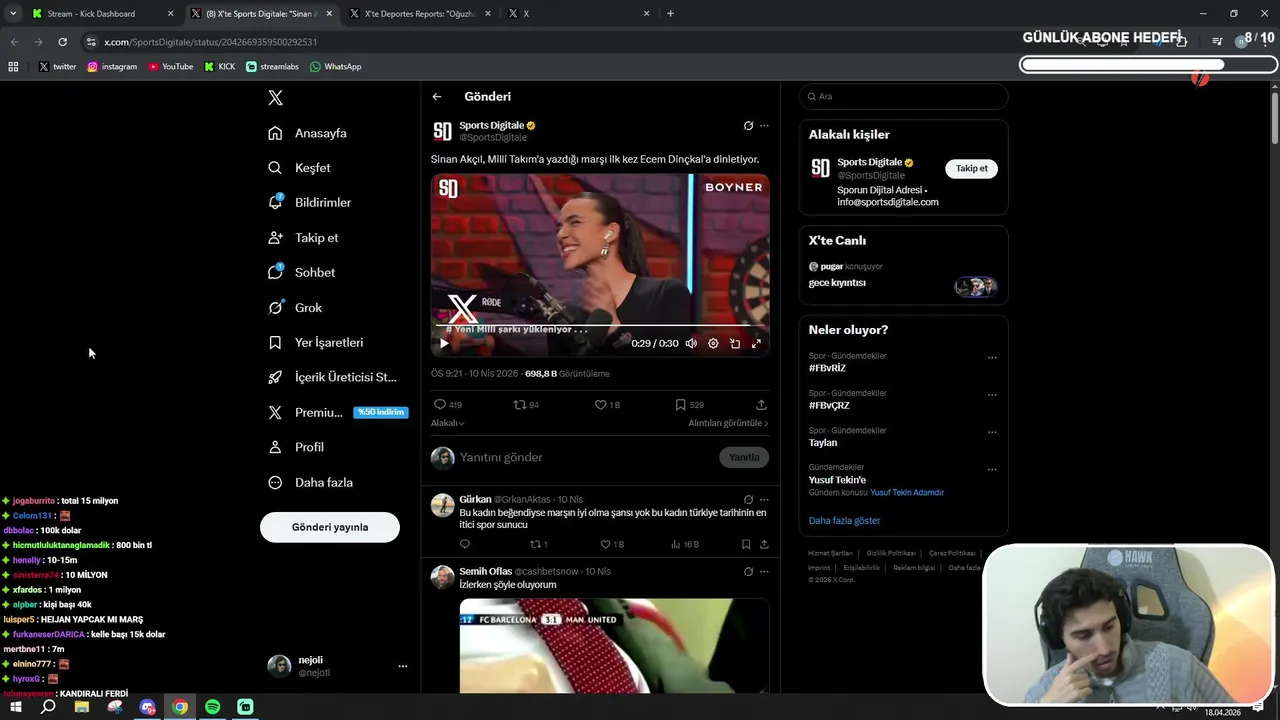Viewport: 1280px width, 720px height.
Task: Mute the video volume
Action: [691, 343]
